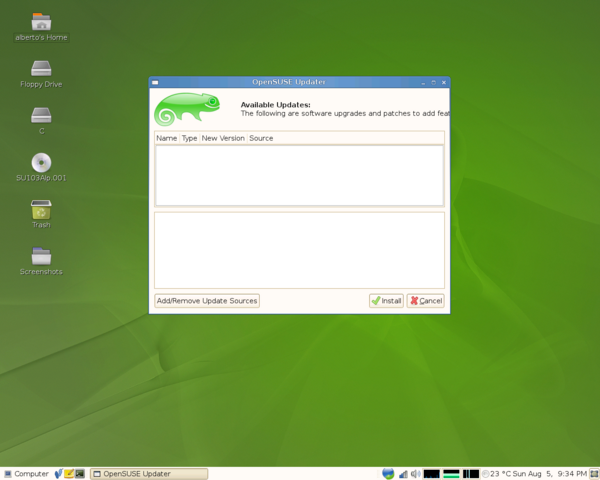Open the Computer main menu

[26, 474]
